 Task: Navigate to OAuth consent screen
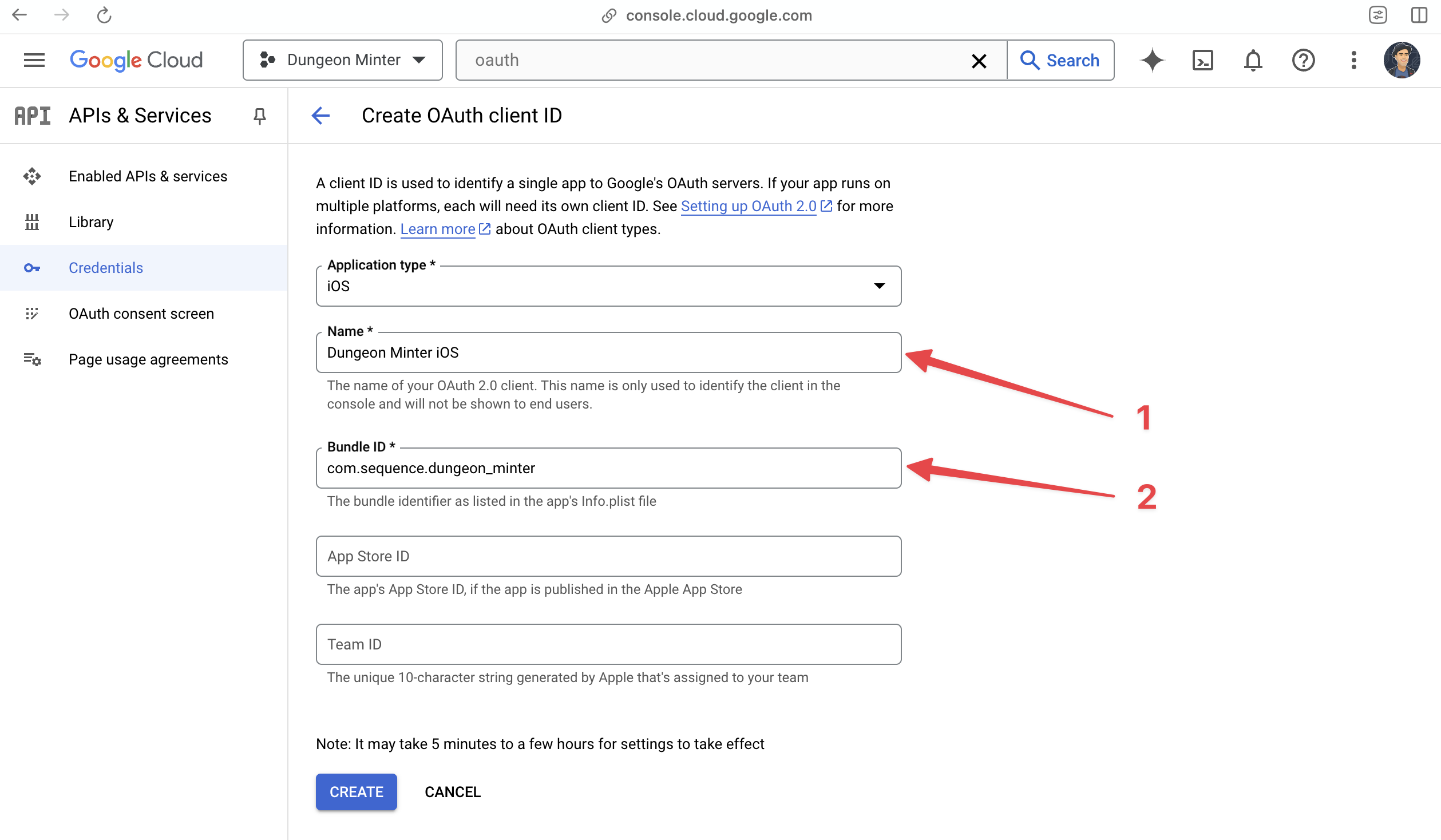[141, 313]
